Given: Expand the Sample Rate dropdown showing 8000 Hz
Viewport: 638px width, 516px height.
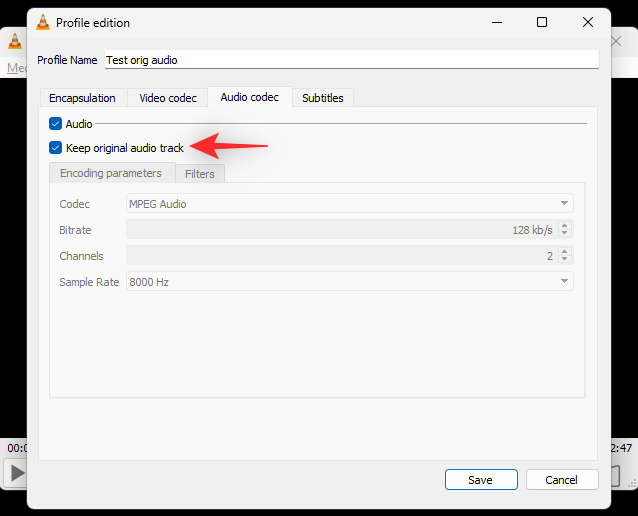Looking at the screenshot, I should coord(350,281).
